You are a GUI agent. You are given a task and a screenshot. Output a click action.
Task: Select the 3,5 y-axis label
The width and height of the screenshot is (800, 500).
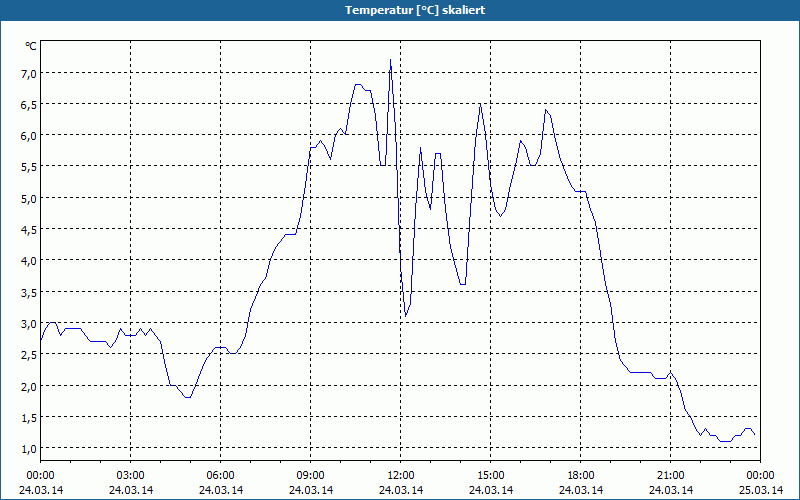pyautogui.click(x=30, y=292)
